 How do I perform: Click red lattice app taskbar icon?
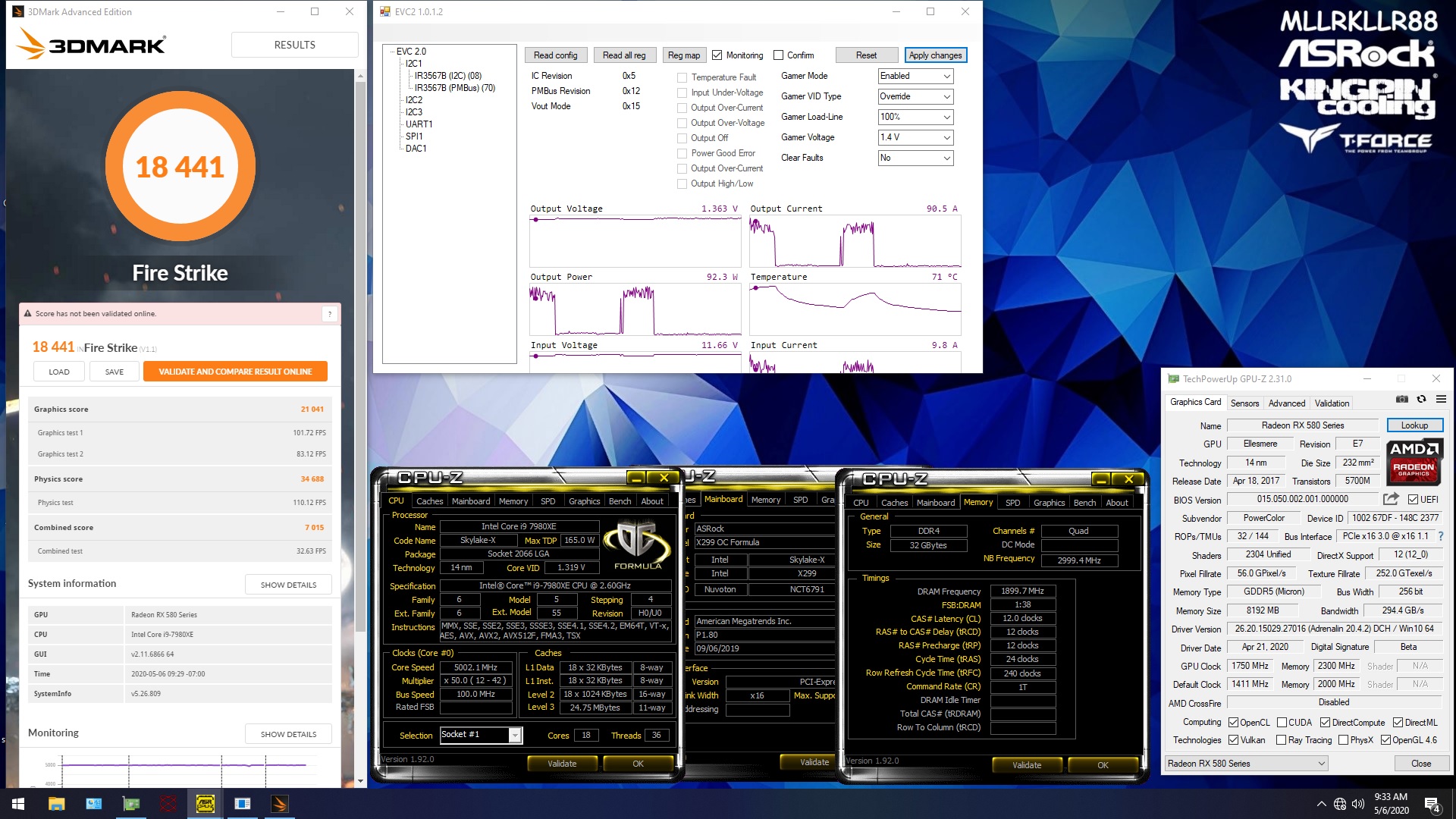[168, 804]
